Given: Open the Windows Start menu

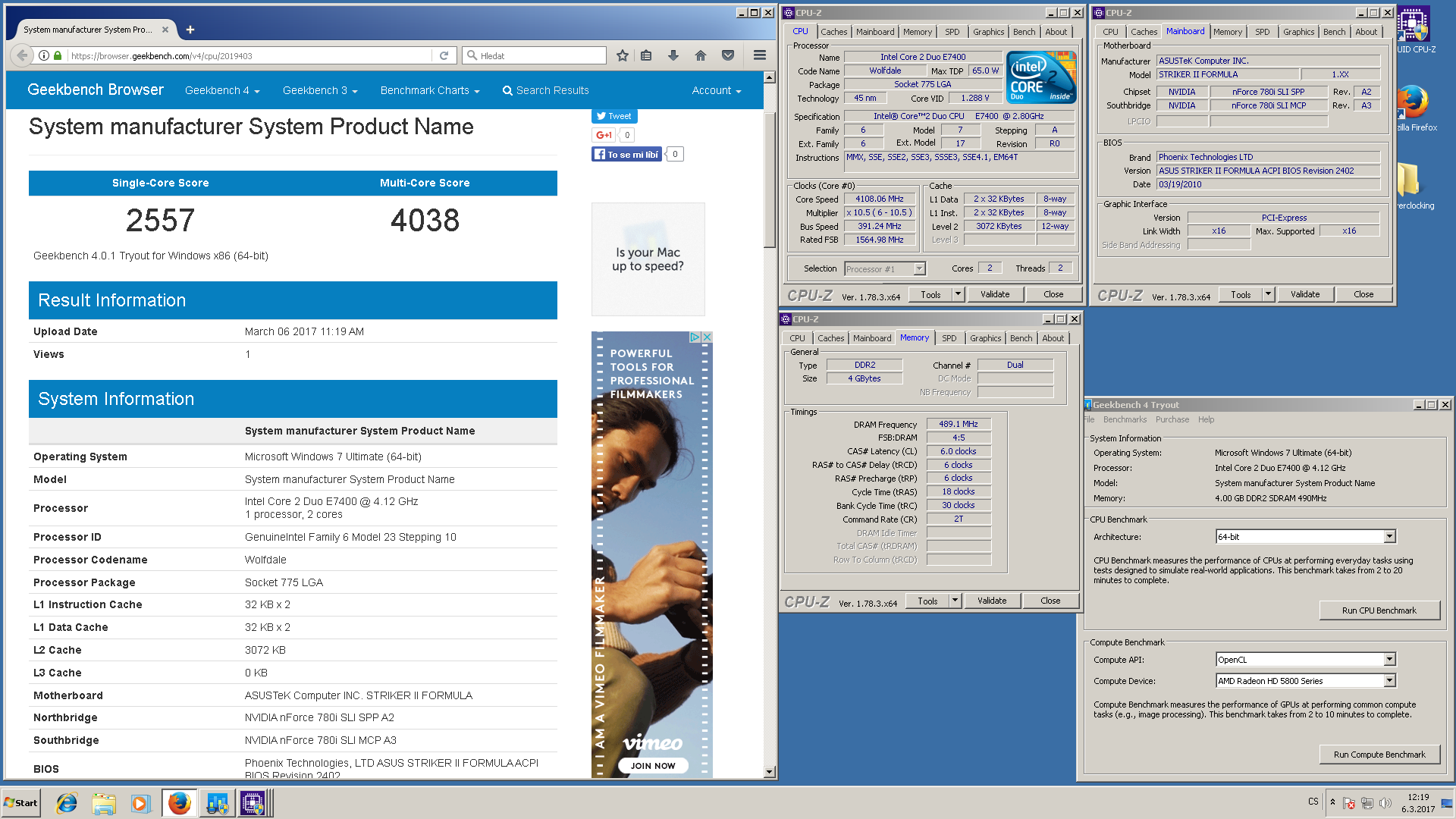Looking at the screenshot, I should coord(21,803).
